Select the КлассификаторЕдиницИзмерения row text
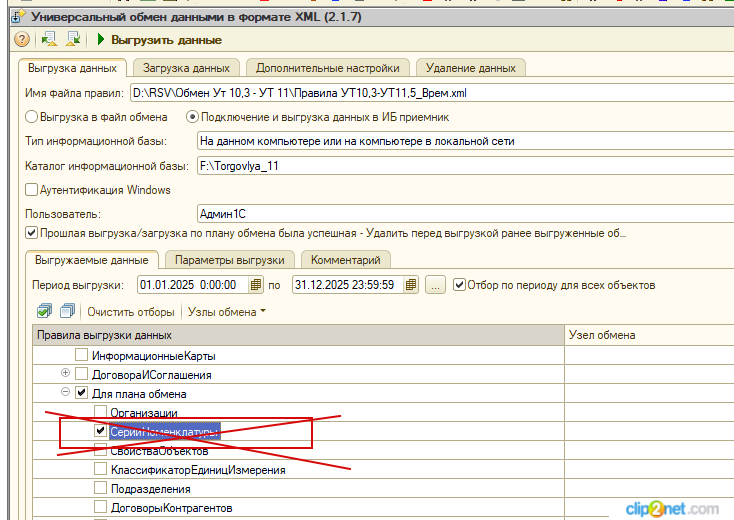The image size is (734, 520). click(198, 470)
